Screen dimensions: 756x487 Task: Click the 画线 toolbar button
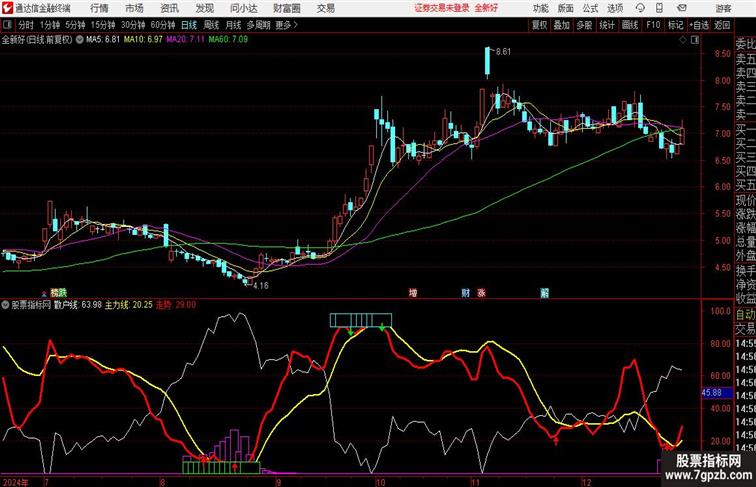click(630, 25)
